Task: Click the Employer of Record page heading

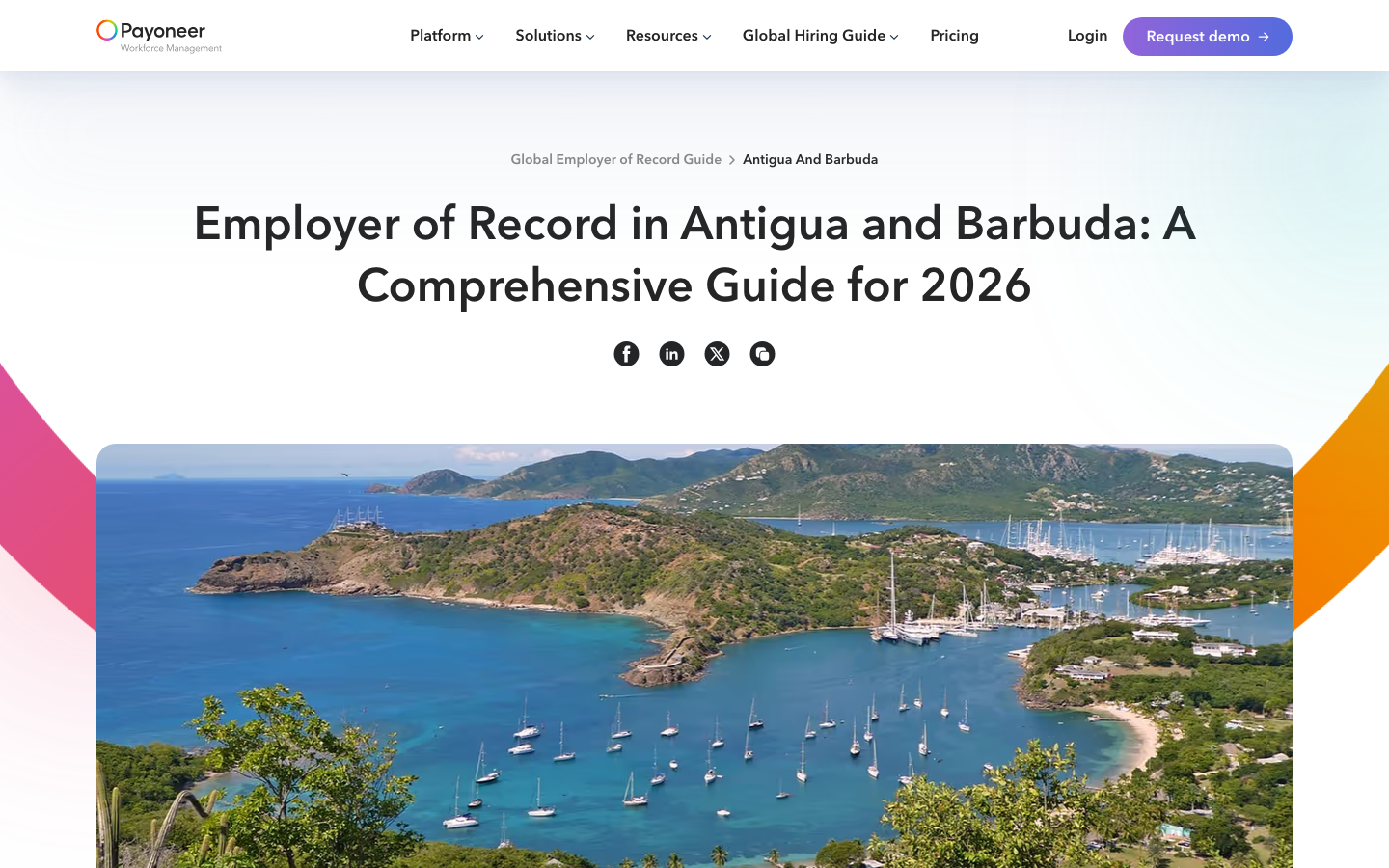Action: point(694,255)
